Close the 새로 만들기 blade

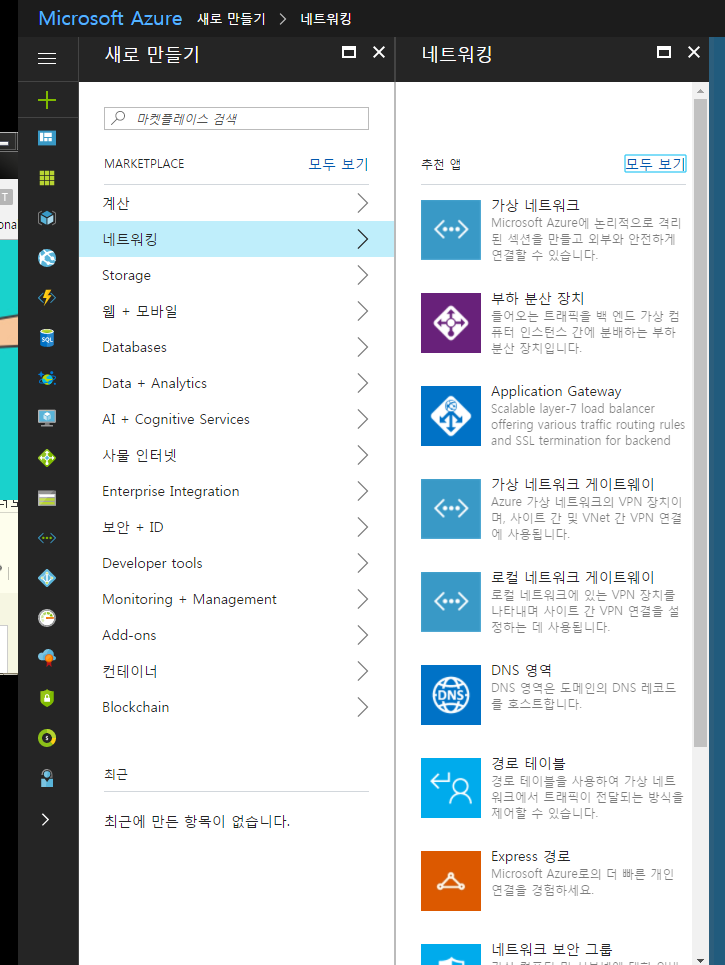tap(379, 52)
